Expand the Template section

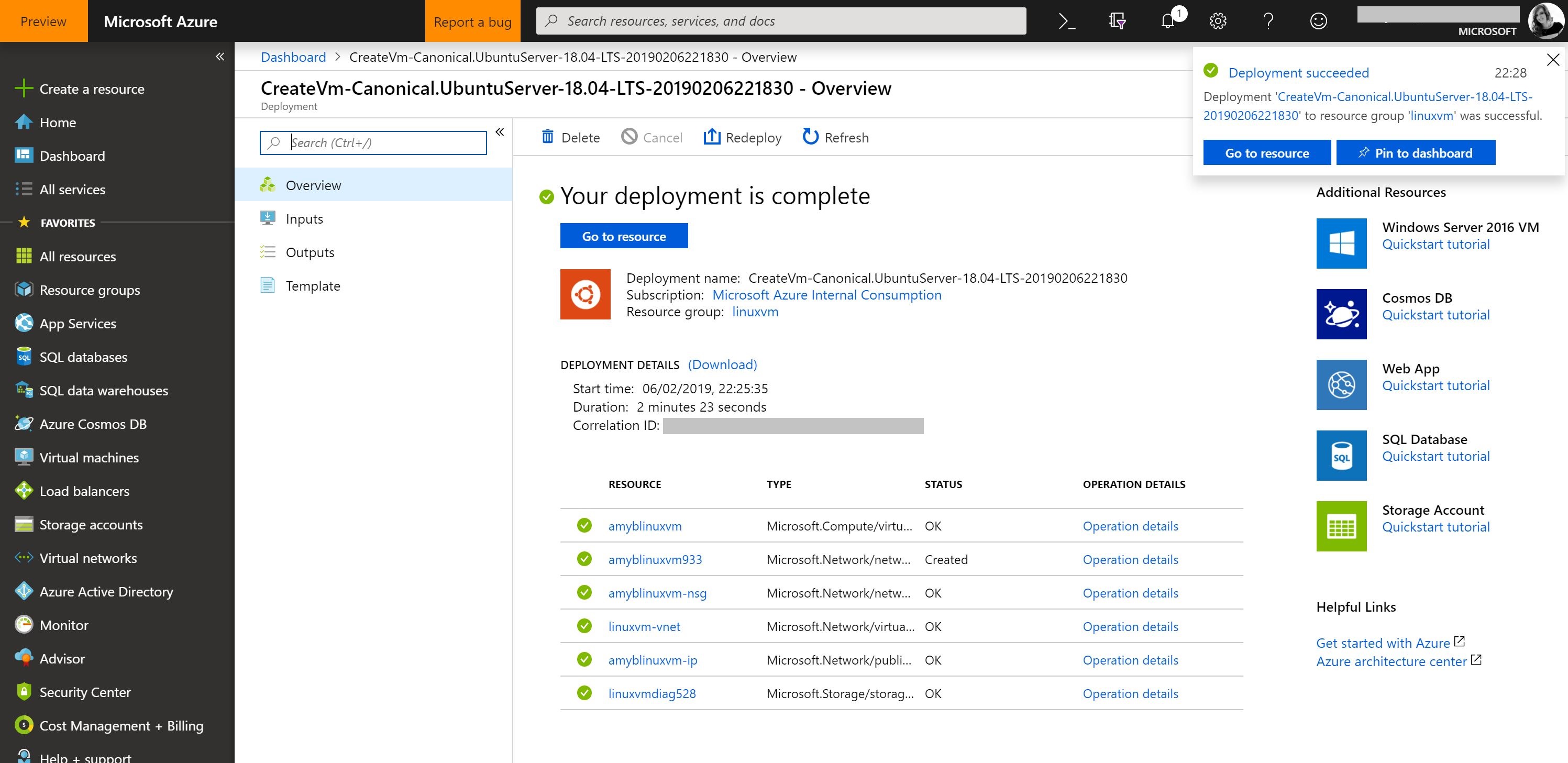click(313, 285)
